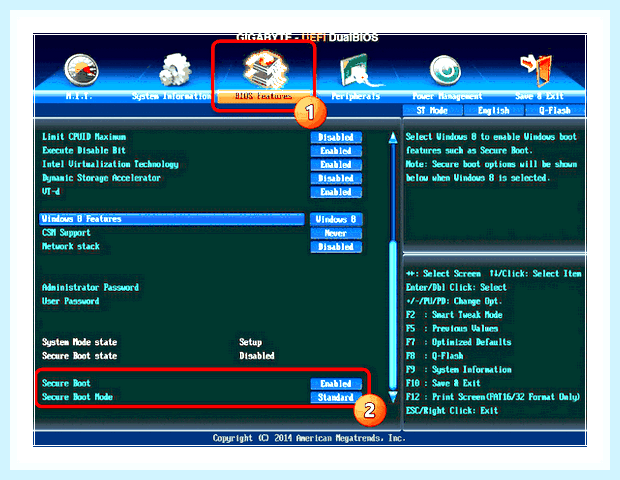Open the Windows 8 Features value selector
The height and width of the screenshot is (480, 620).
tap(336, 219)
